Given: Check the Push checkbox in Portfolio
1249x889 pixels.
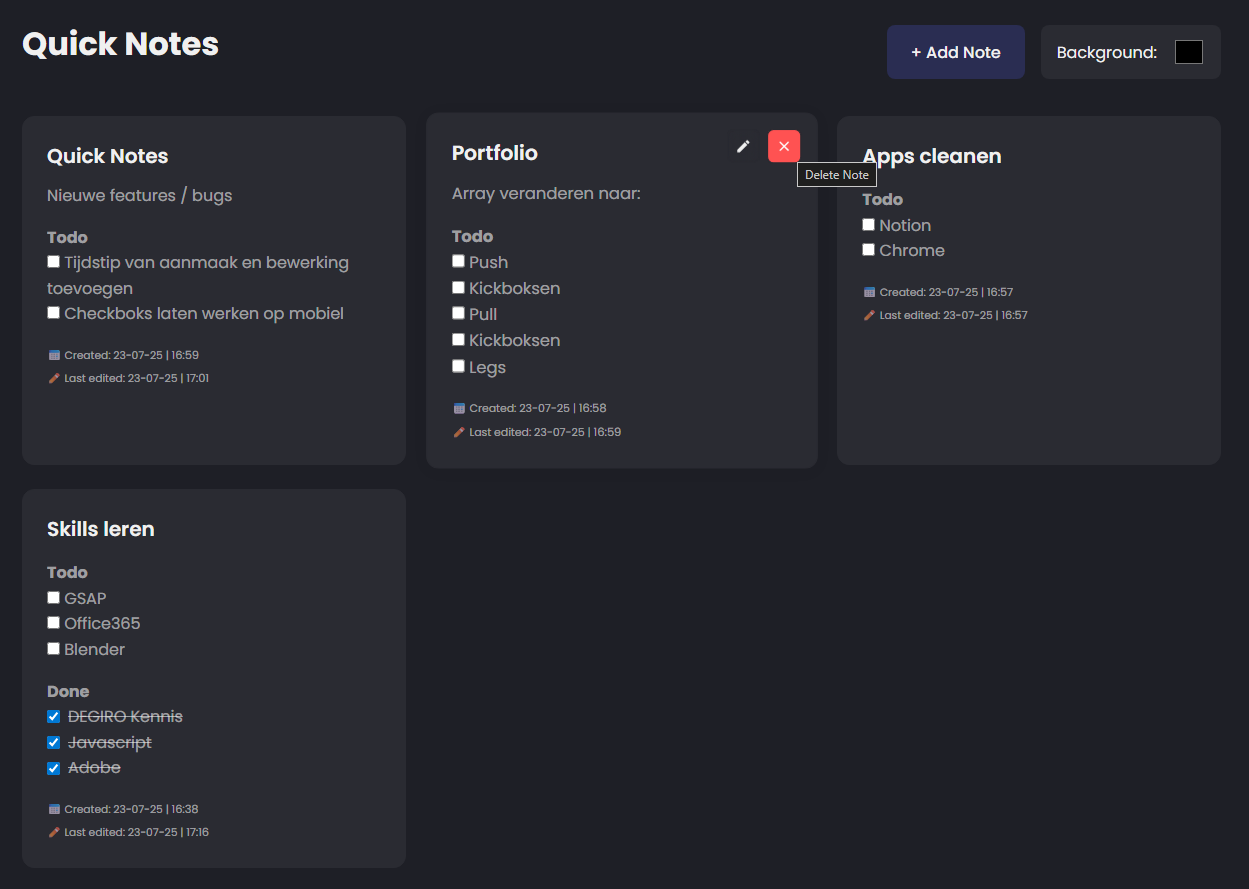Looking at the screenshot, I should point(458,261).
